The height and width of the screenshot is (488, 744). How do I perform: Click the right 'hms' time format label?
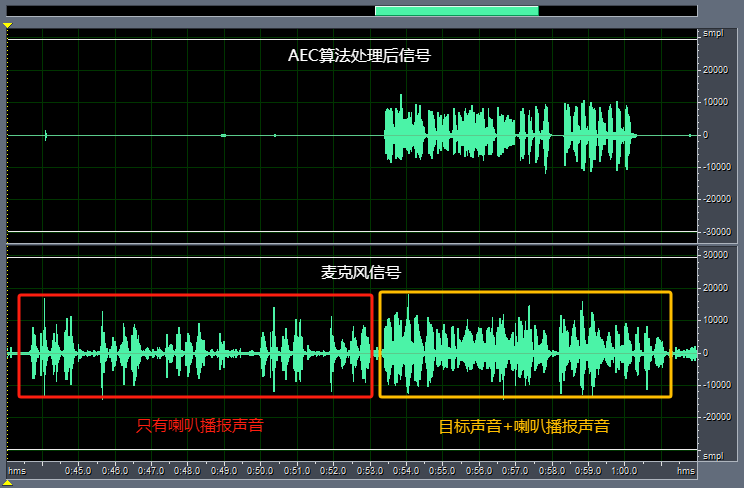[x=685, y=470]
